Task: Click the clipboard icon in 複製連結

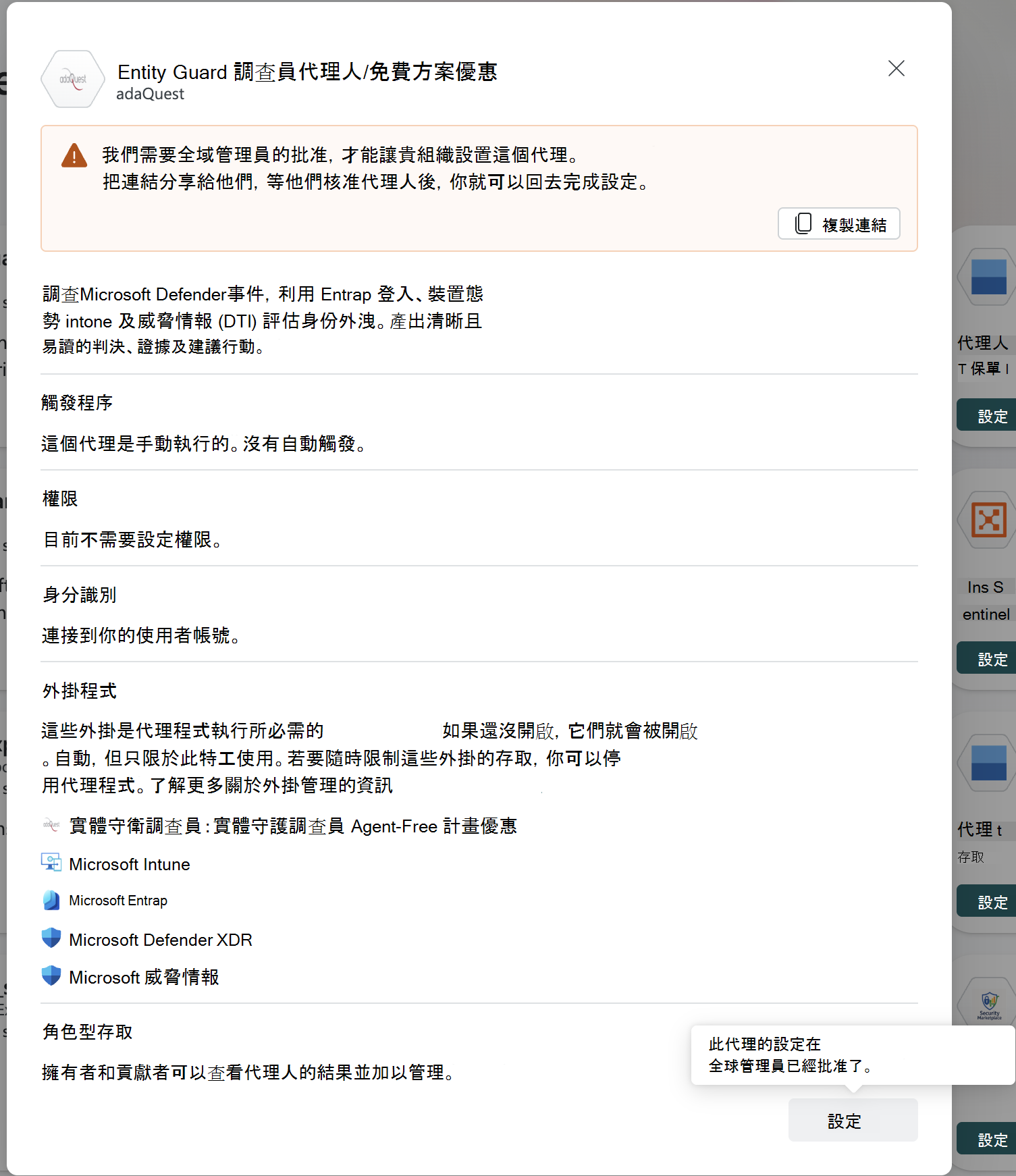Action: [x=803, y=223]
